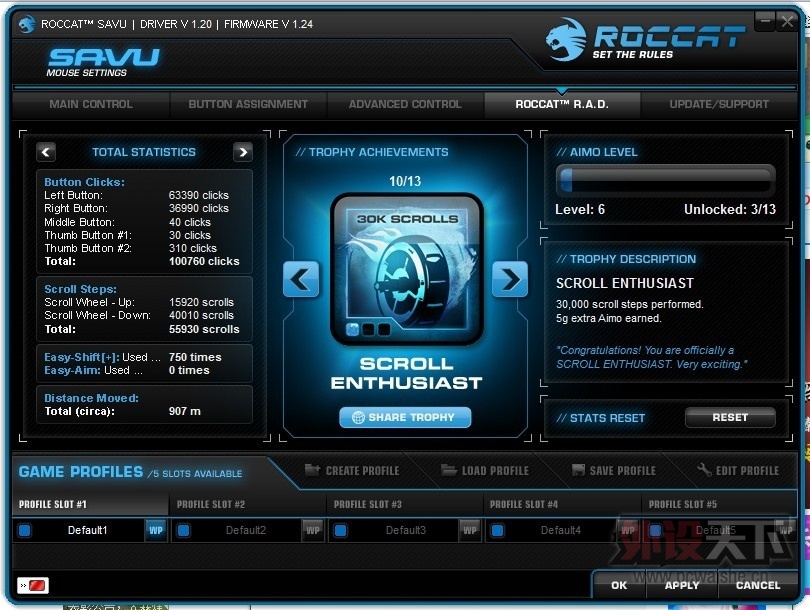810x610 pixels.
Task: Select Profile Slot #3 tab
Action: point(405,504)
